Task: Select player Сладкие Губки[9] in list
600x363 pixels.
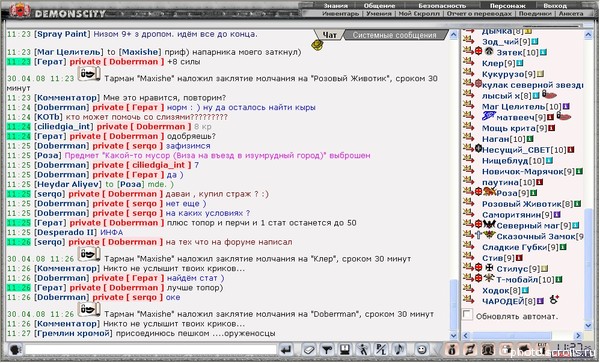Action: 520,247
